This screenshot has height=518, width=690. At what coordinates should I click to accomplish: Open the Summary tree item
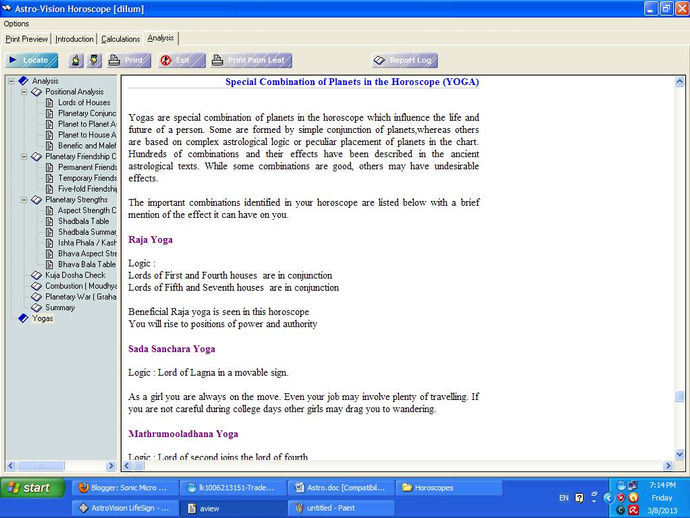tap(60, 308)
